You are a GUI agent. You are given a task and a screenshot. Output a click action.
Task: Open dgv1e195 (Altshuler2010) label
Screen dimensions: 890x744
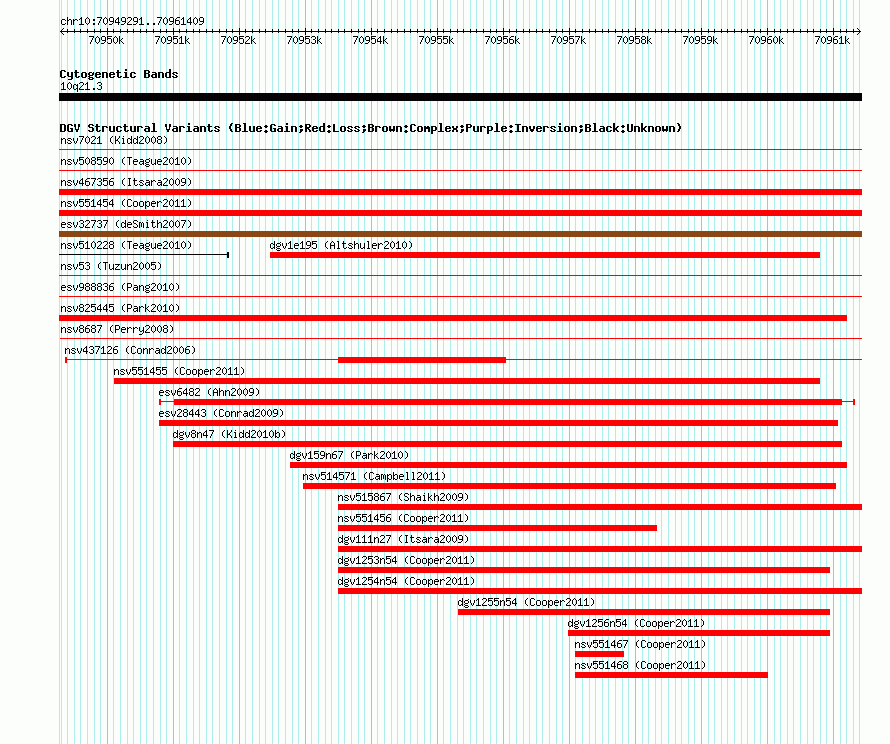[x=341, y=245]
